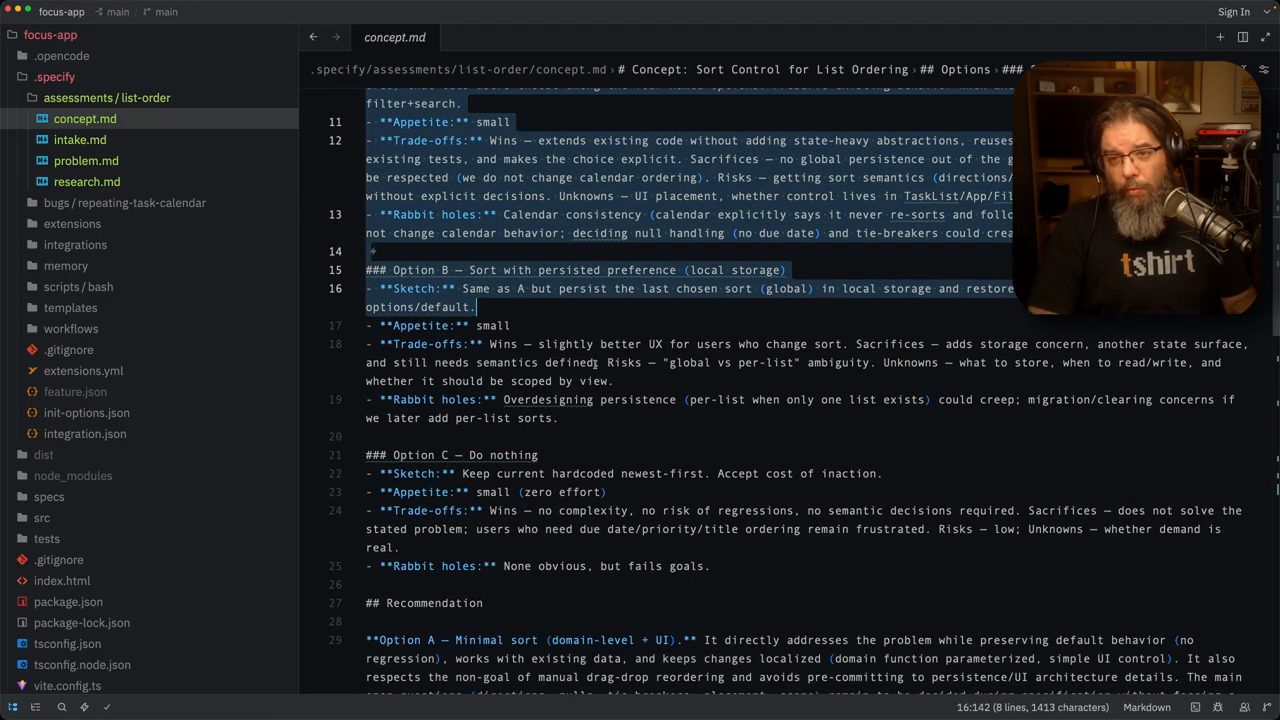Click the '# Concept: Sort Control' breadcrumb heading
The height and width of the screenshot is (720, 1280).
[763, 70]
